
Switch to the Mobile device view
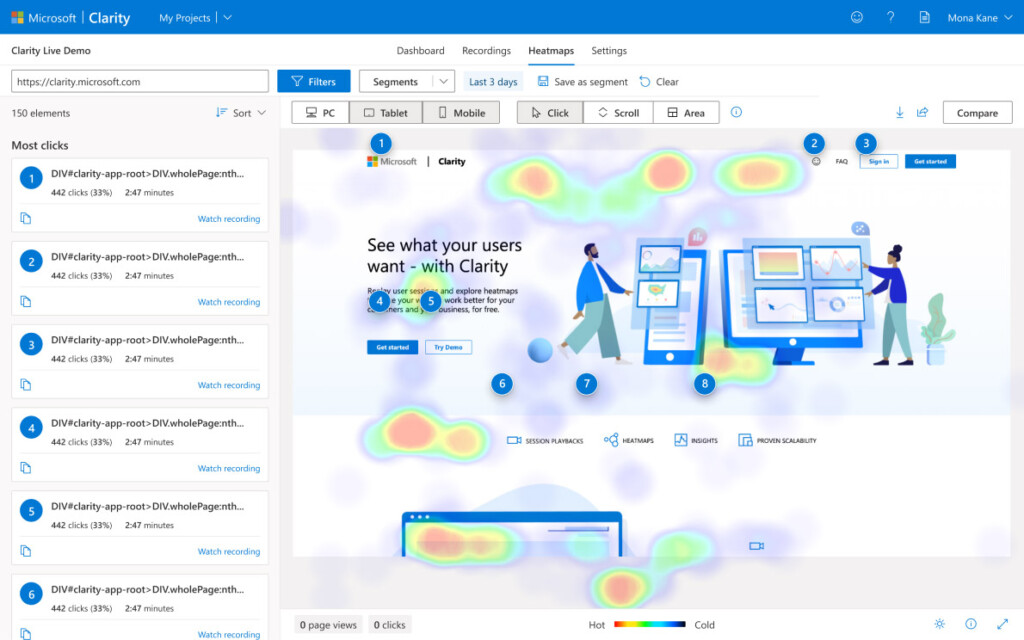pos(461,112)
